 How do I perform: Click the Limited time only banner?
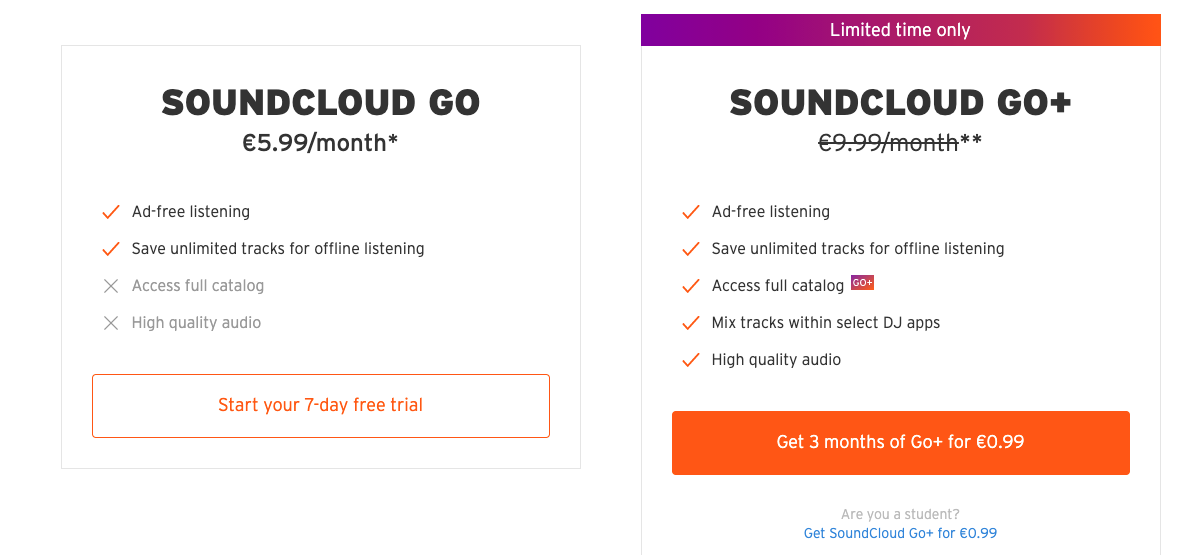(x=901, y=30)
